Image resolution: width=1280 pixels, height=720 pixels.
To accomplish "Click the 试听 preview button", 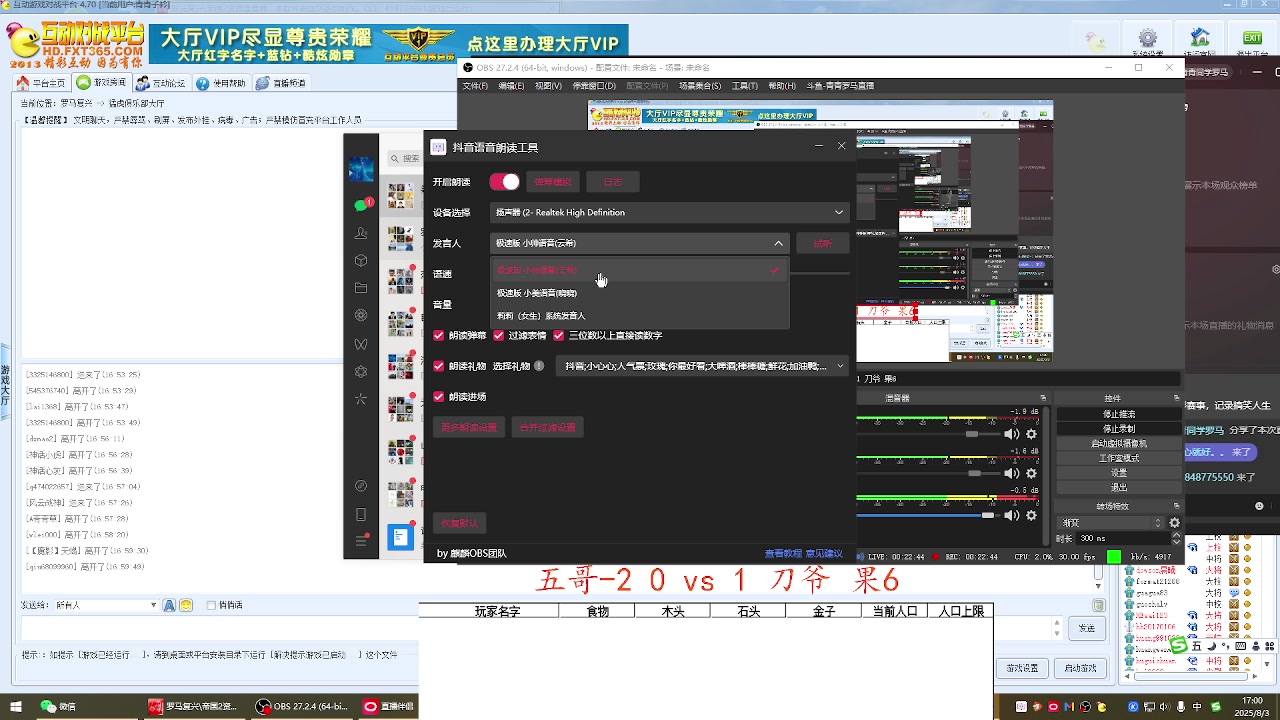I will pyautogui.click(x=822, y=243).
